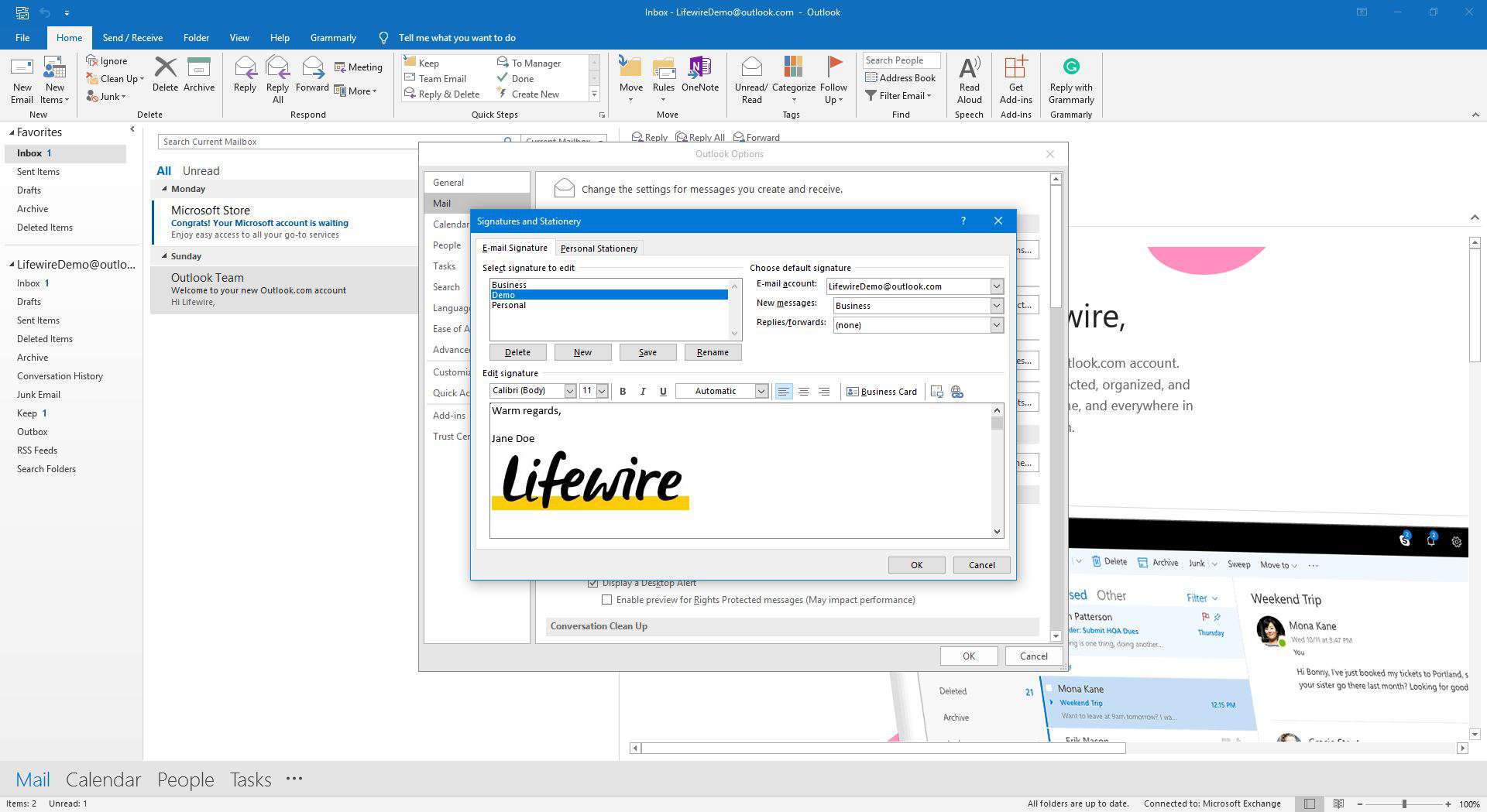Open Filter Email dropdown
Image resolution: width=1487 pixels, height=812 pixels.
(898, 96)
